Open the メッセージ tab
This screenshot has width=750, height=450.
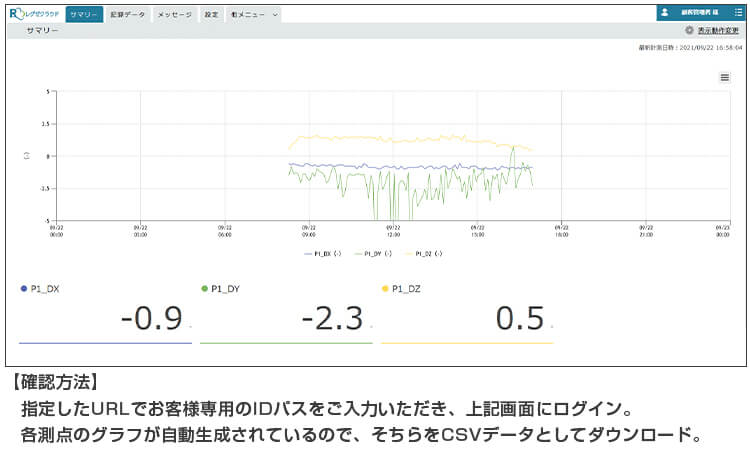(175, 14)
